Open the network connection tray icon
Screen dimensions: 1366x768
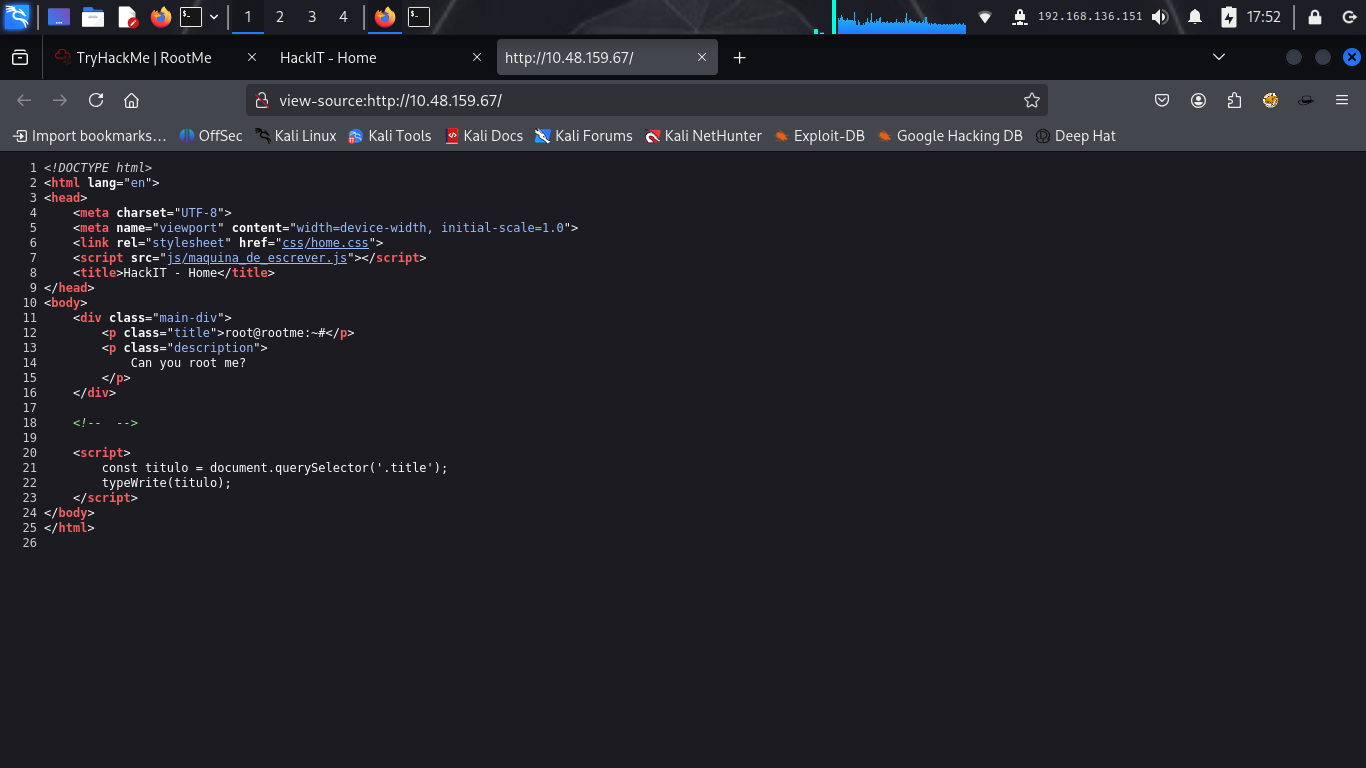pyautogui.click(x=985, y=17)
